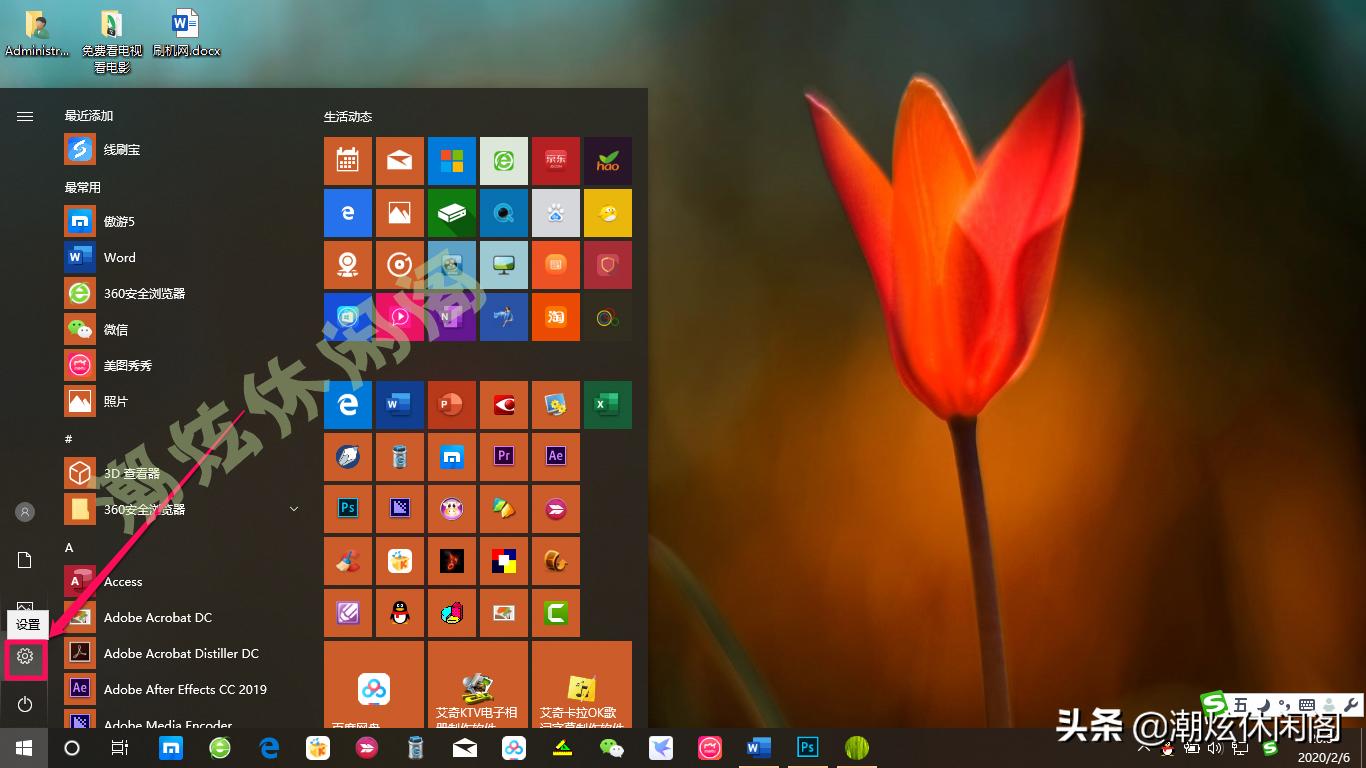Open WeChat from the taskbar
Screen dimensions: 1366x768
click(x=611, y=747)
